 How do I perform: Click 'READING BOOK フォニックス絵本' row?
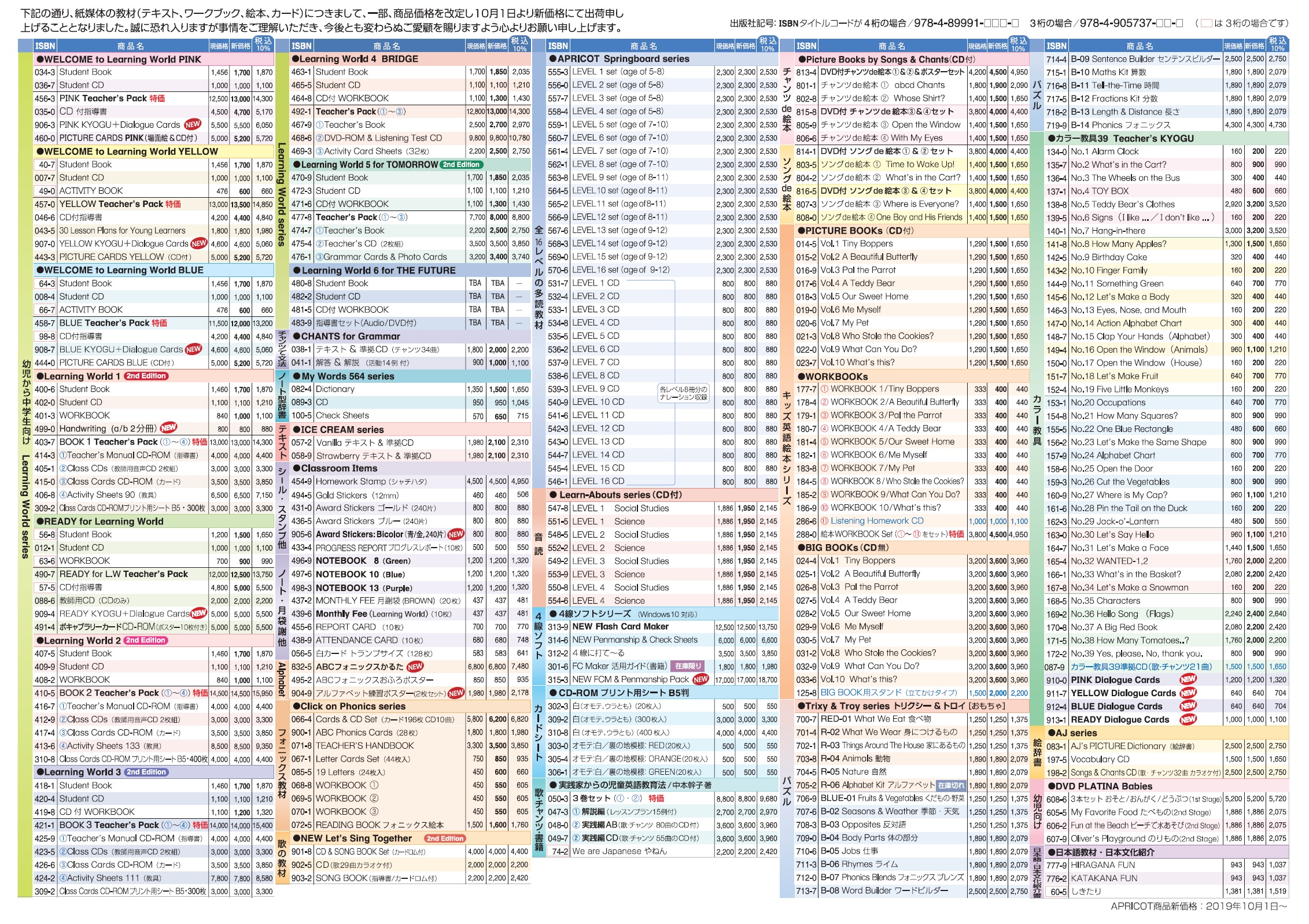pos(410,825)
